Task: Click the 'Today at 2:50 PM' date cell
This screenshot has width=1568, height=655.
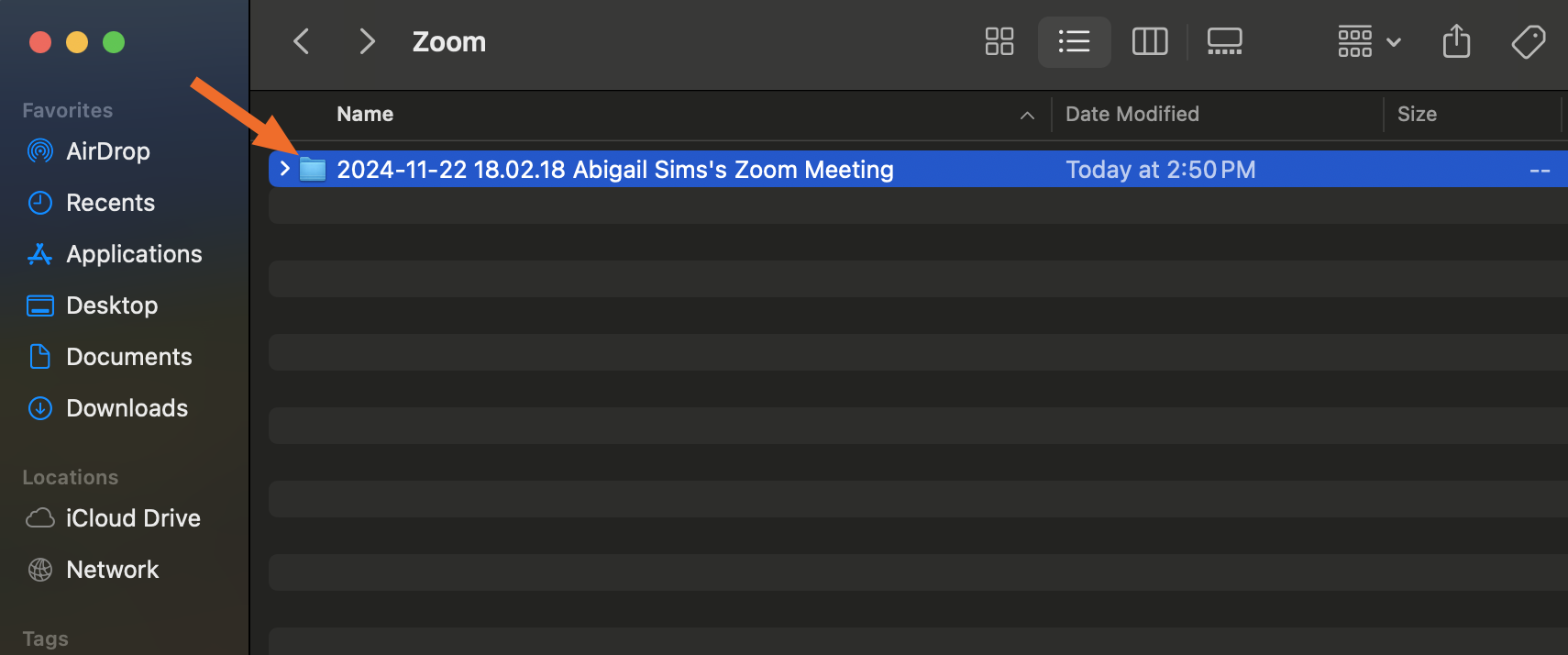Action: tap(1160, 170)
